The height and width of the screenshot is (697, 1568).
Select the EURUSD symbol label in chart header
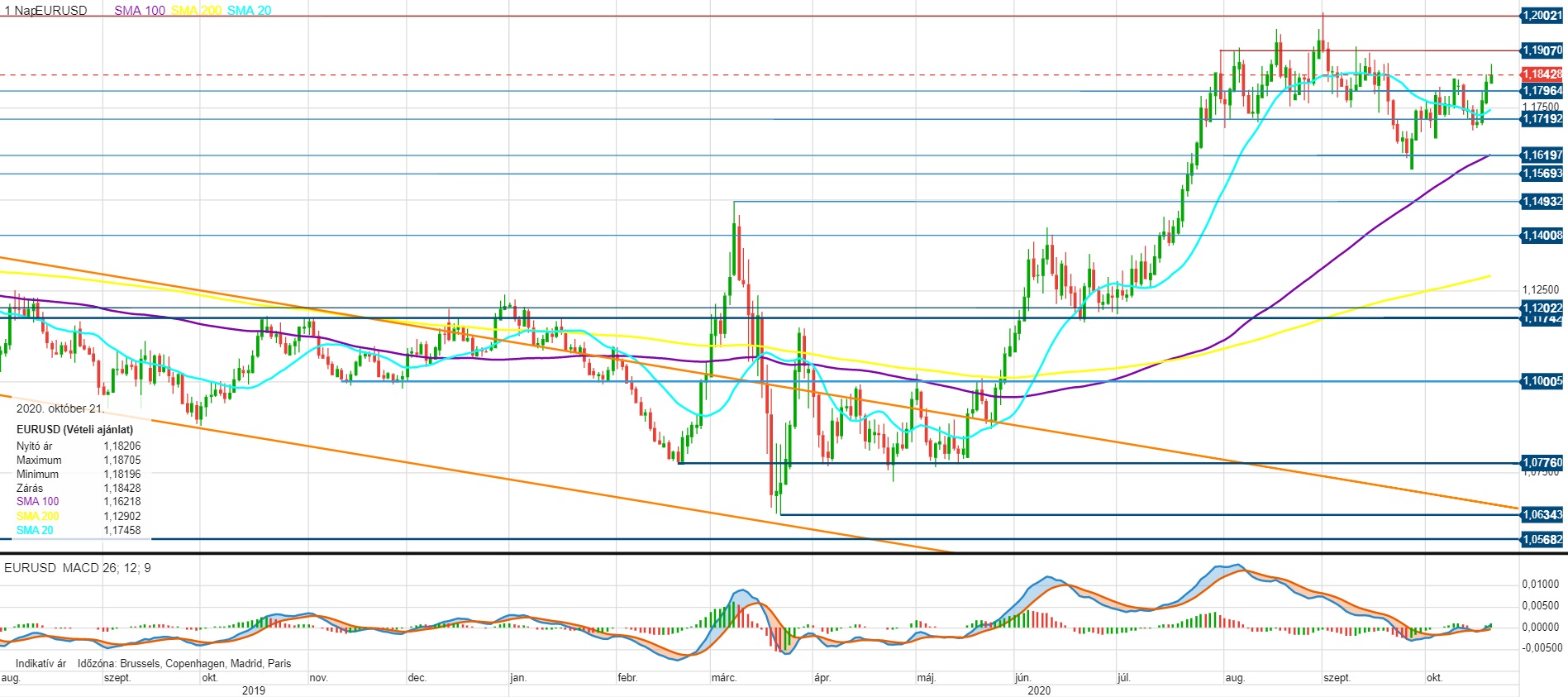pos(61,11)
